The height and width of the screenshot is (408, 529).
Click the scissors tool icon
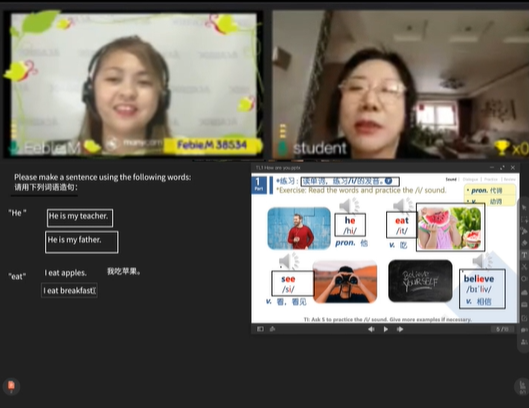[524, 267]
